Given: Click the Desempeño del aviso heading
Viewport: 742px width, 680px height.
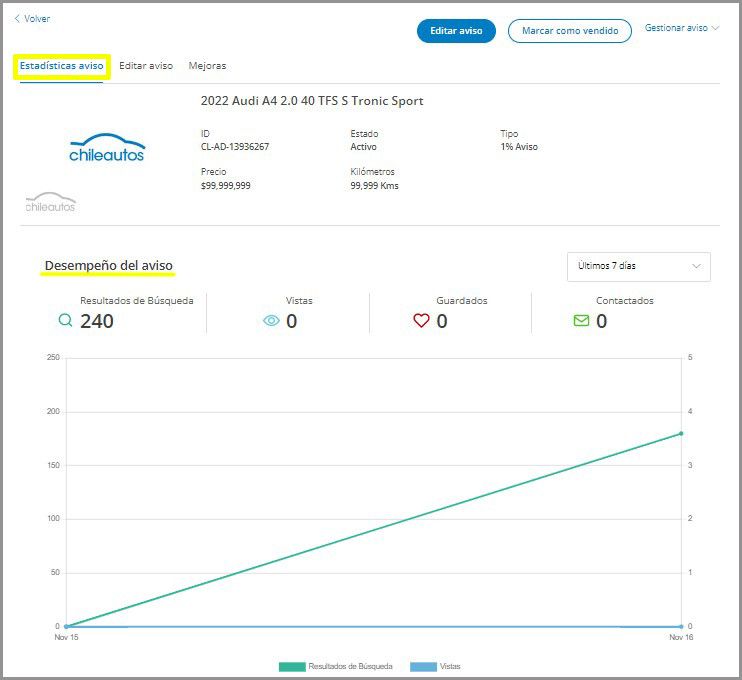Looking at the screenshot, I should [x=108, y=265].
